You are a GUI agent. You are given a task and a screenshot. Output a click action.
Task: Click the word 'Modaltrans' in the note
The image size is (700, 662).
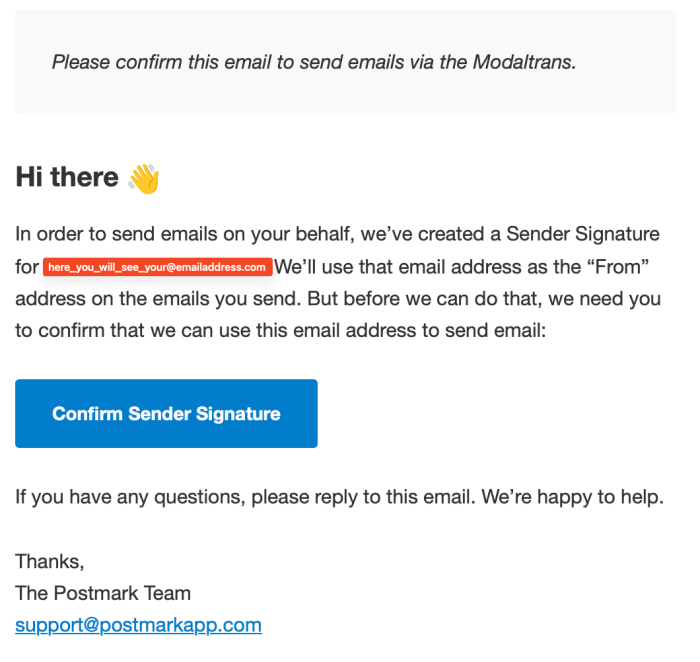pyautogui.click(x=525, y=62)
